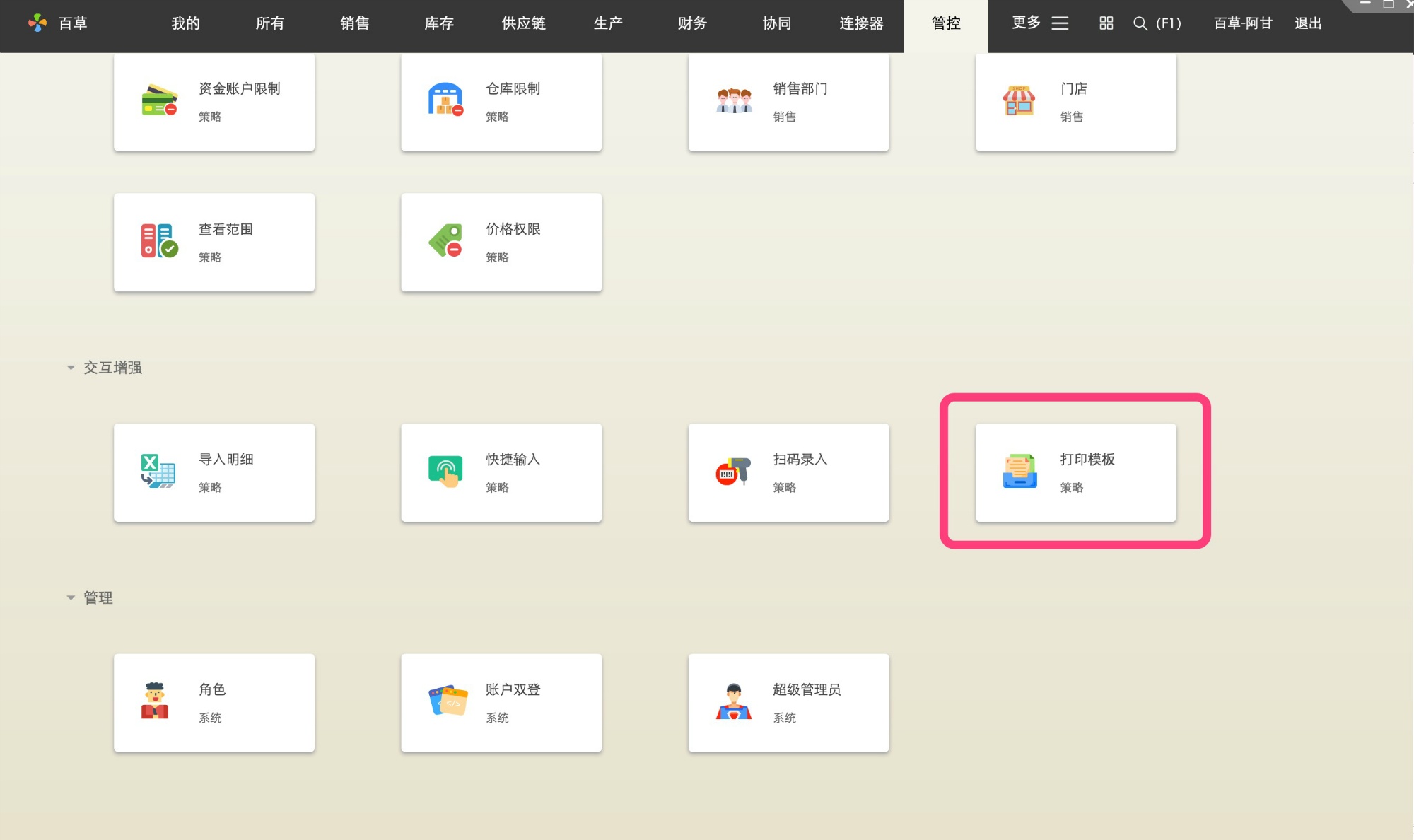Screen dimensions: 1414x840
Task: Click the 百草 app name text
Action: click(x=73, y=23)
